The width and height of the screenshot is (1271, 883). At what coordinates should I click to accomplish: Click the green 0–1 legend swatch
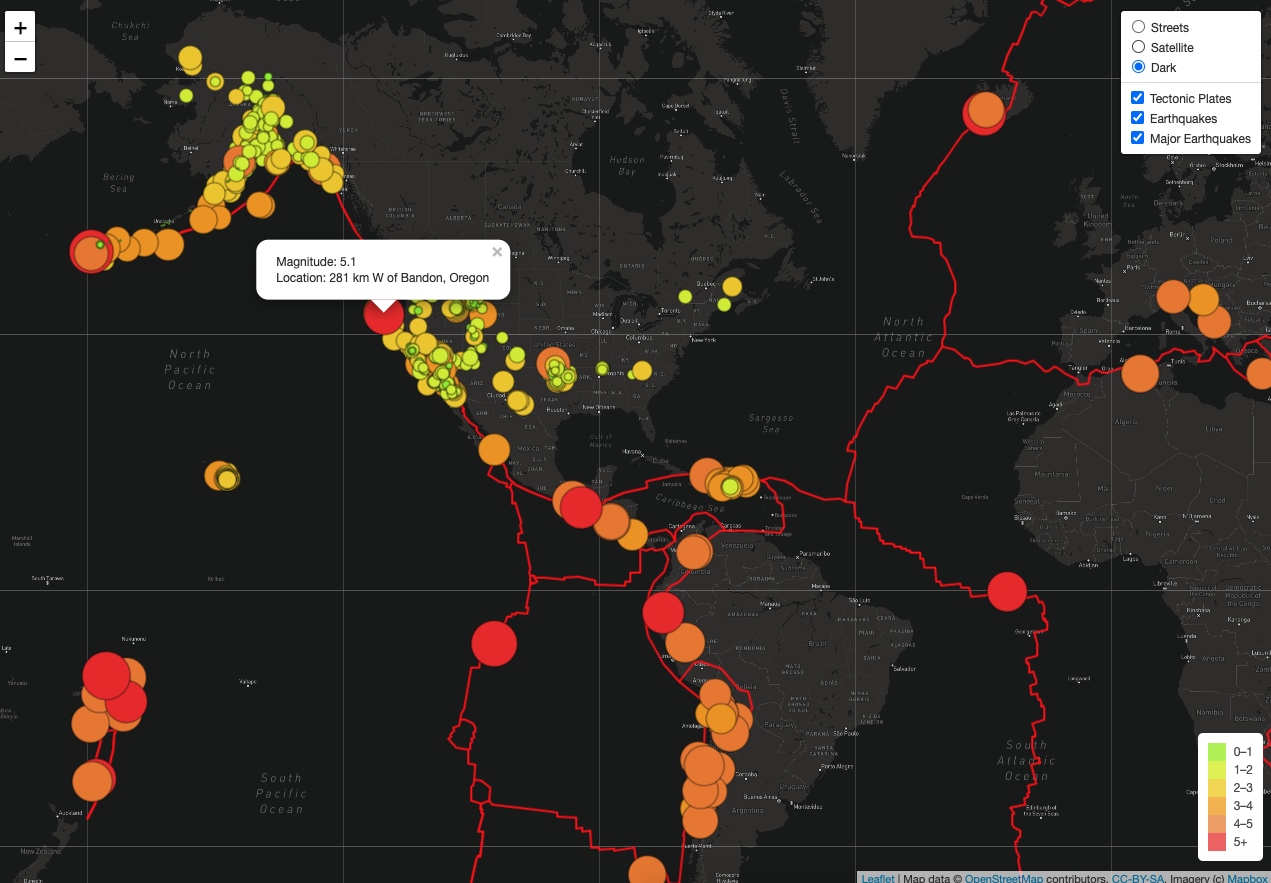tap(1216, 751)
